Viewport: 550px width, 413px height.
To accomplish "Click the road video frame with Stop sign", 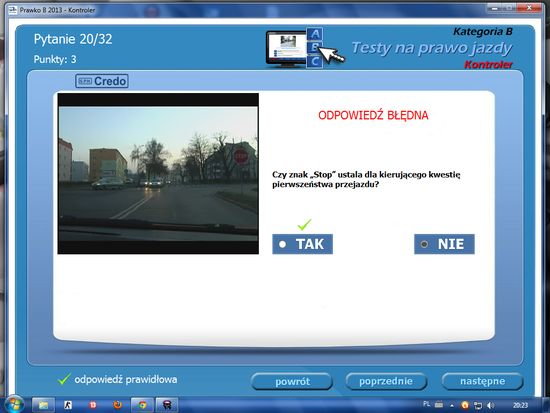I will coord(158,173).
